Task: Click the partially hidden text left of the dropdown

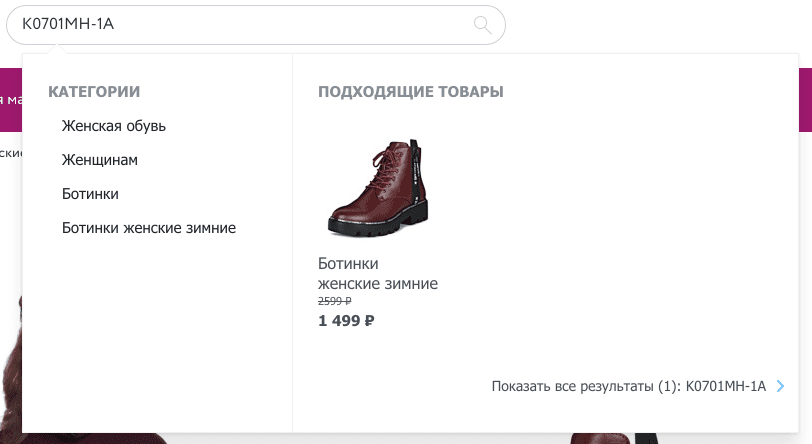Action: pos(11,153)
